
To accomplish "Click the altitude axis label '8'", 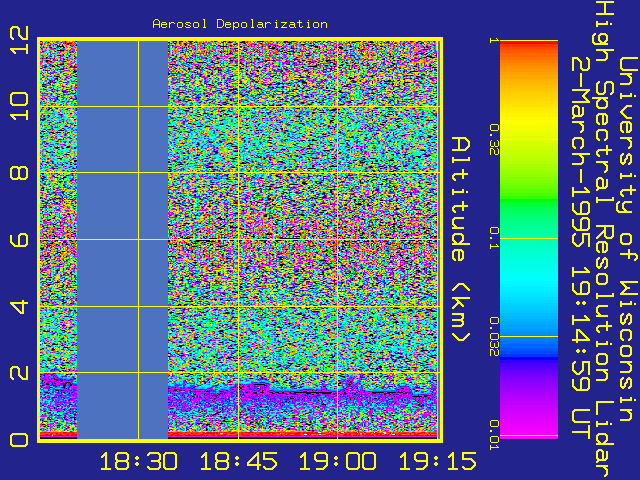I will pyautogui.click(x=20, y=173).
